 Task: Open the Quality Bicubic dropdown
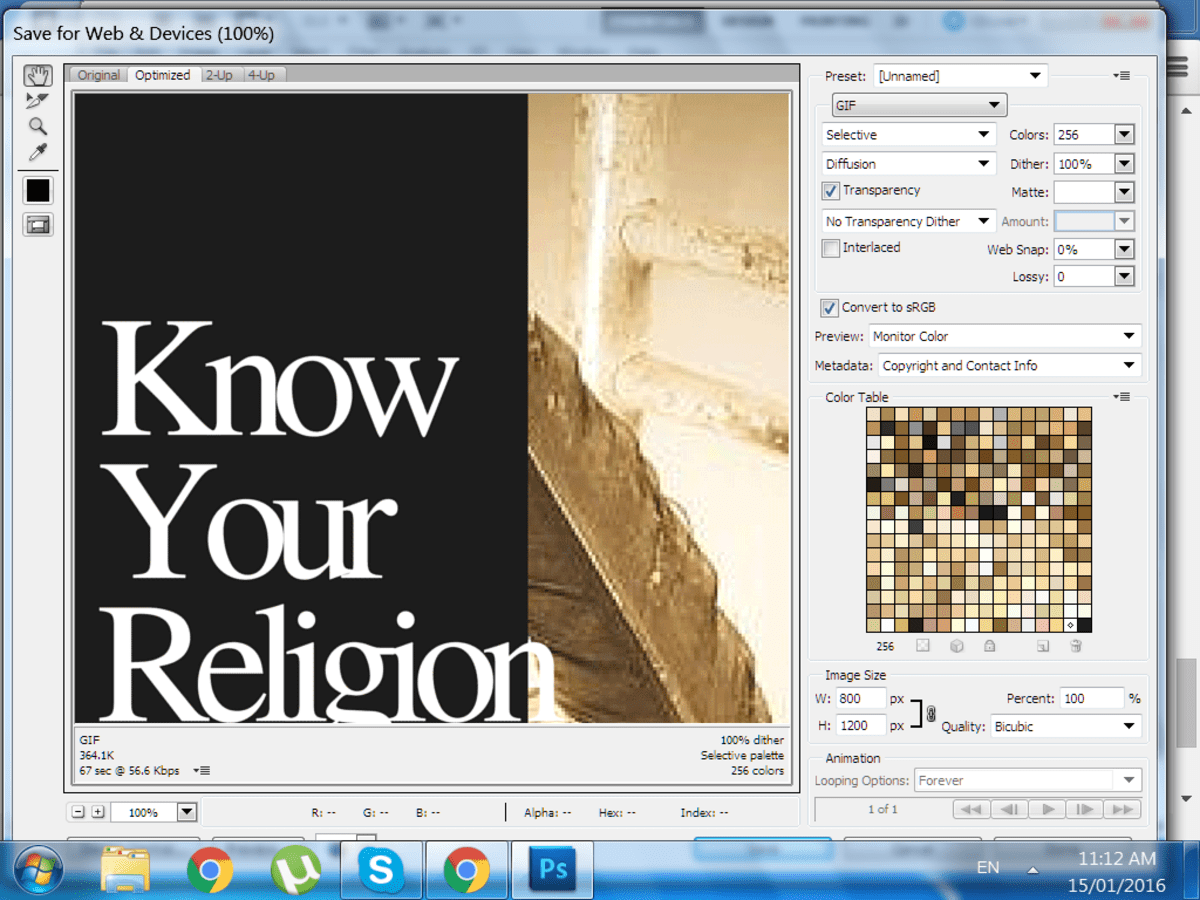pyautogui.click(x=1066, y=727)
